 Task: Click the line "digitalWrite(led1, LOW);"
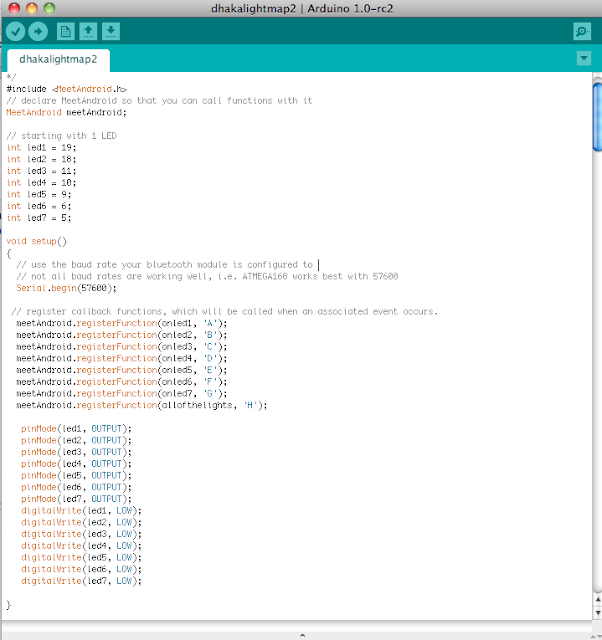coord(82,511)
